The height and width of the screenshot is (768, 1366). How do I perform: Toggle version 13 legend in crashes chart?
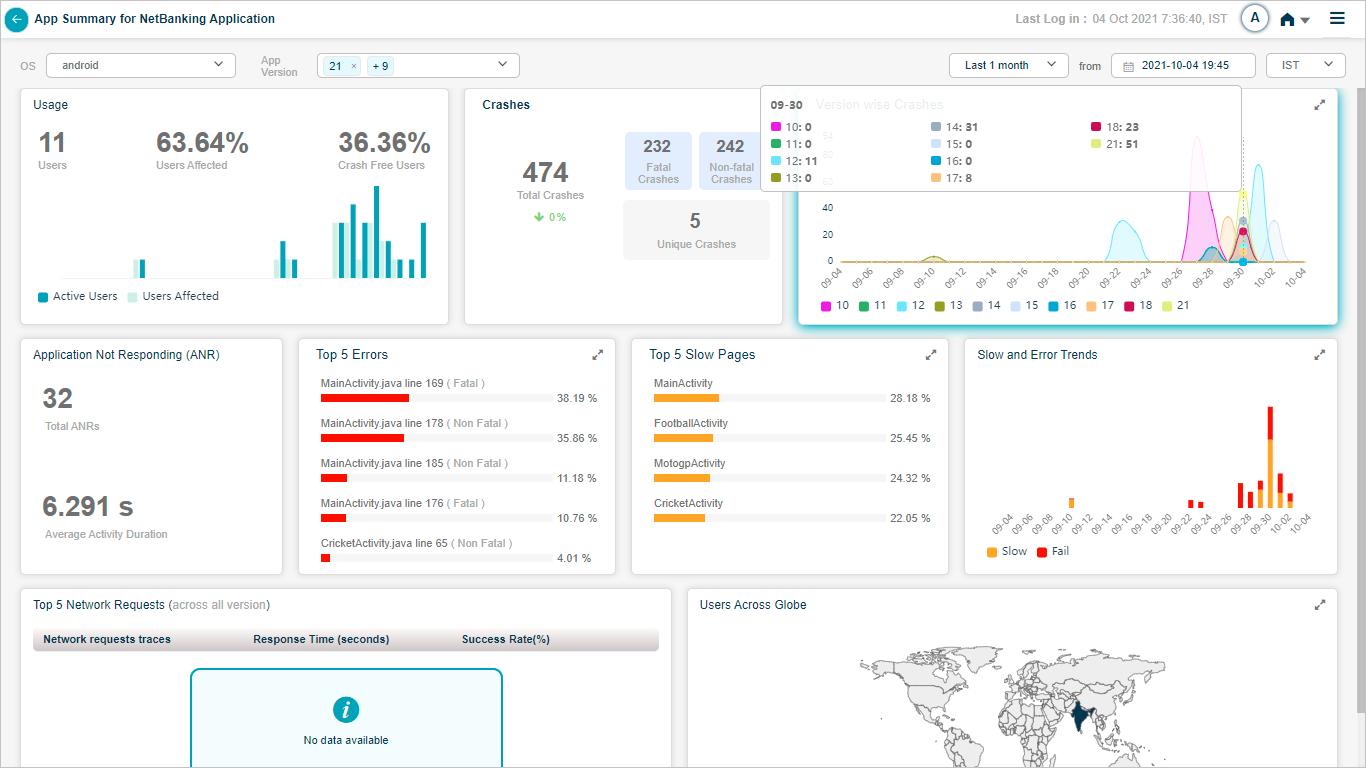pyautogui.click(x=949, y=305)
